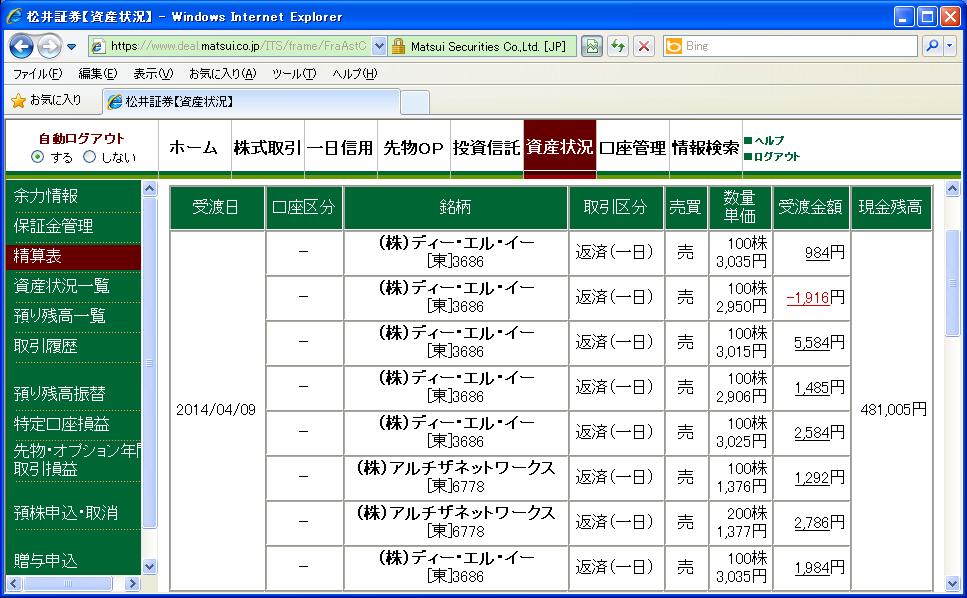The image size is (967, 598).
Task: Go back with the browser Back arrow
Action: pos(21,46)
